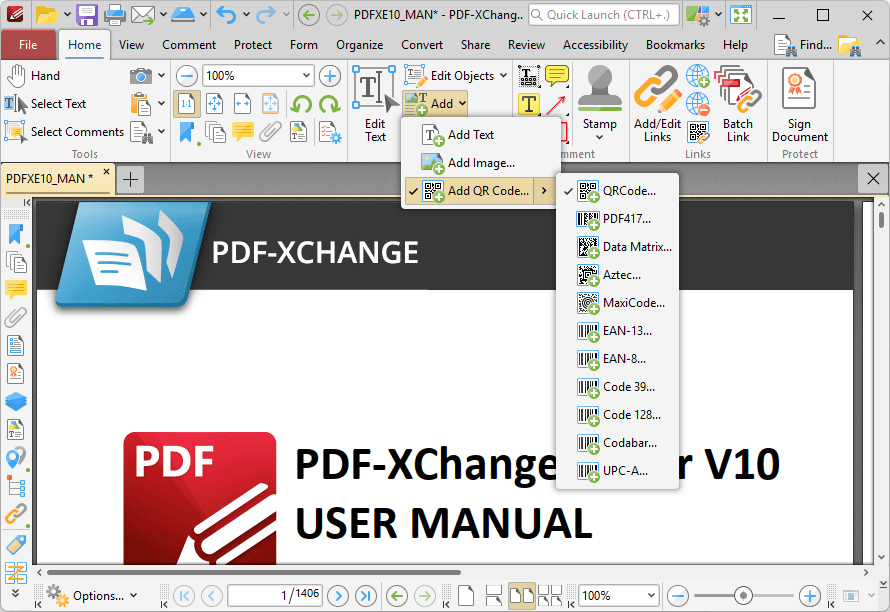This screenshot has height=612, width=890.
Task: Toggle Actual Size view mode button
Action: tap(187, 104)
